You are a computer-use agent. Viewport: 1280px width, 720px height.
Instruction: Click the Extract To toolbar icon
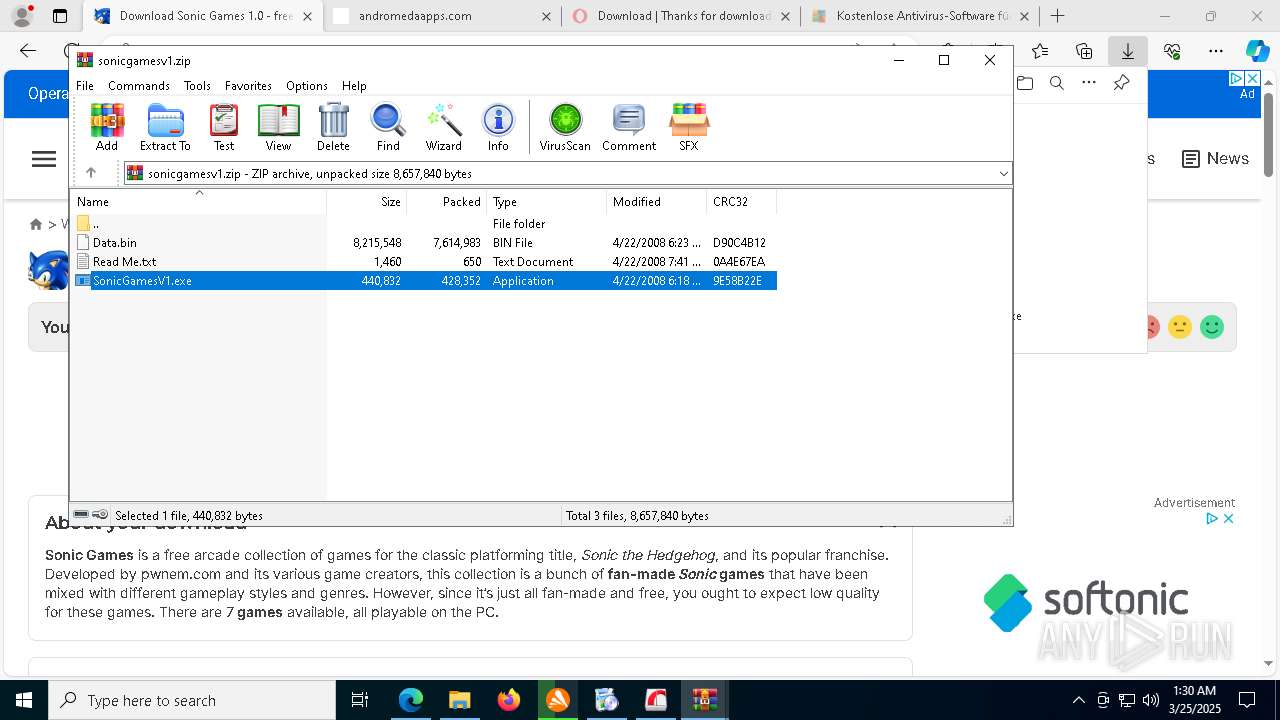tap(165, 127)
